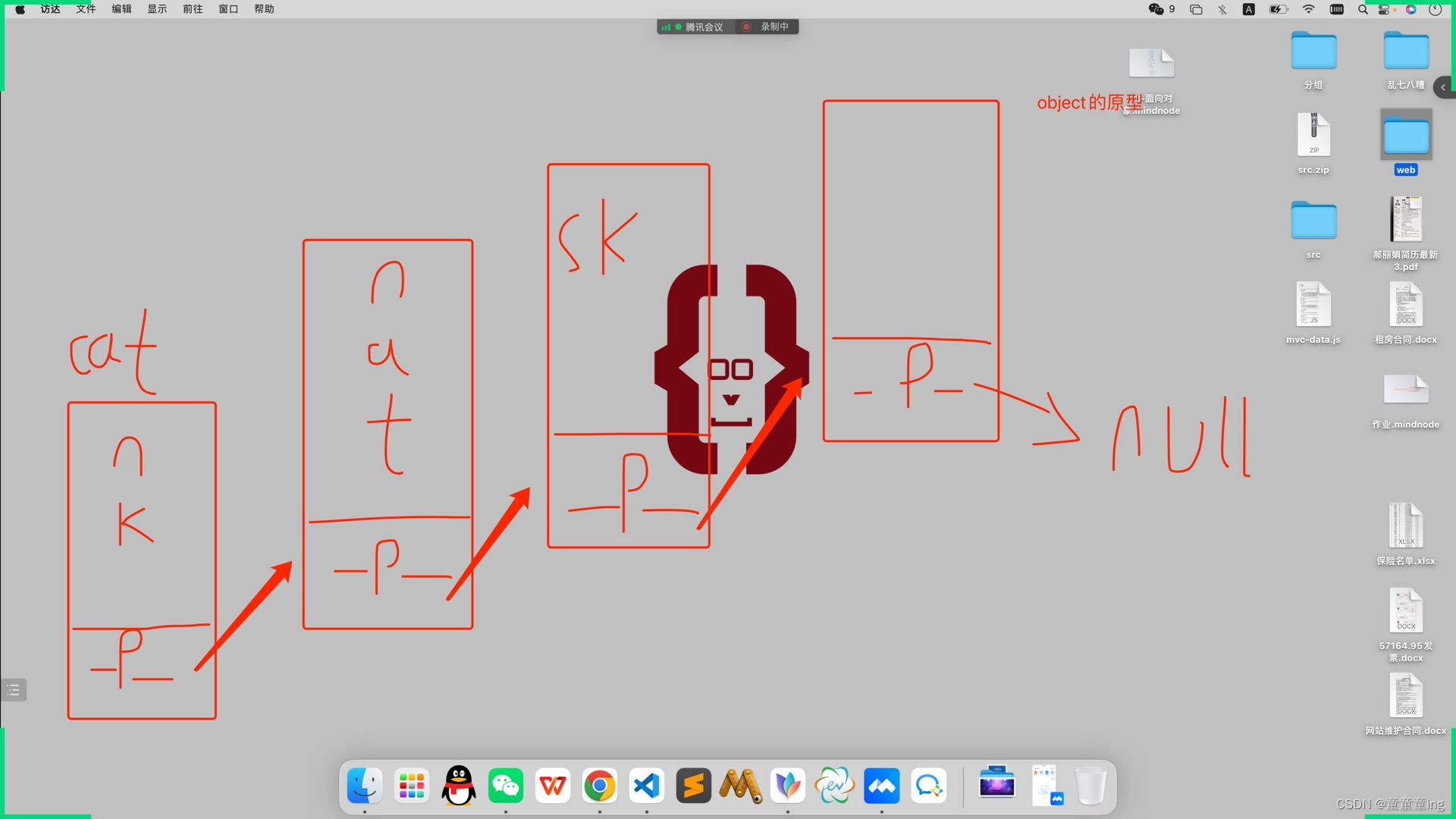The height and width of the screenshot is (819, 1456).
Task: Open the documents stack beside the Trash
Action: click(1046, 786)
